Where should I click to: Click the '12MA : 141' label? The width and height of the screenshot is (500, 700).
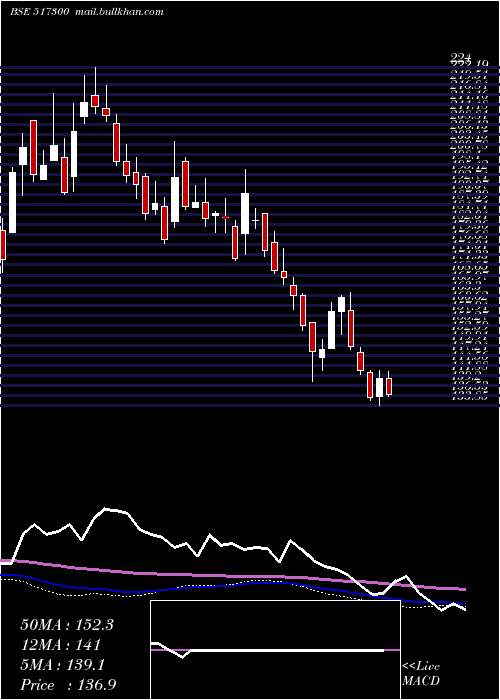point(60,645)
